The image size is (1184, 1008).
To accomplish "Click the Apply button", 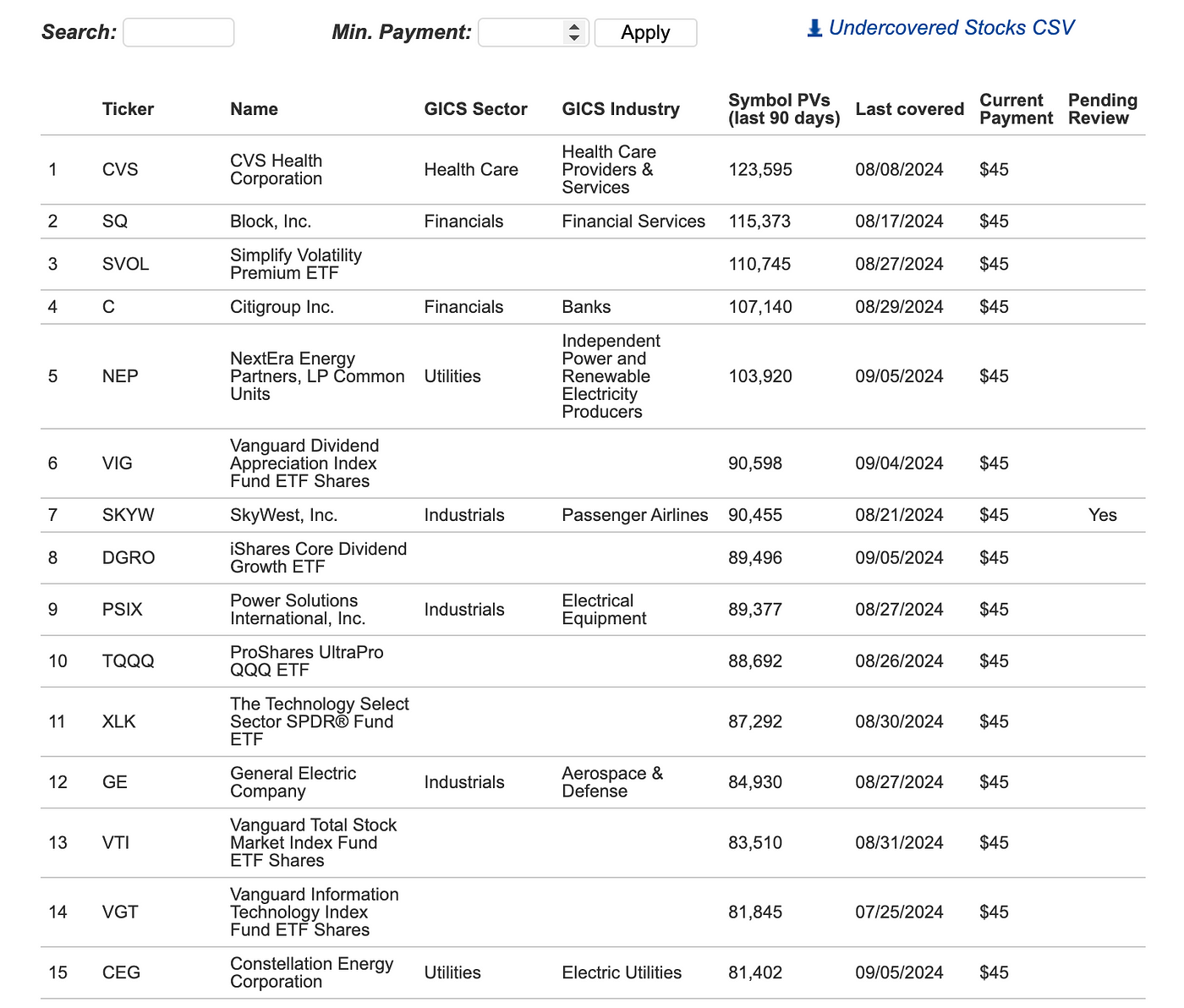I will [x=646, y=33].
